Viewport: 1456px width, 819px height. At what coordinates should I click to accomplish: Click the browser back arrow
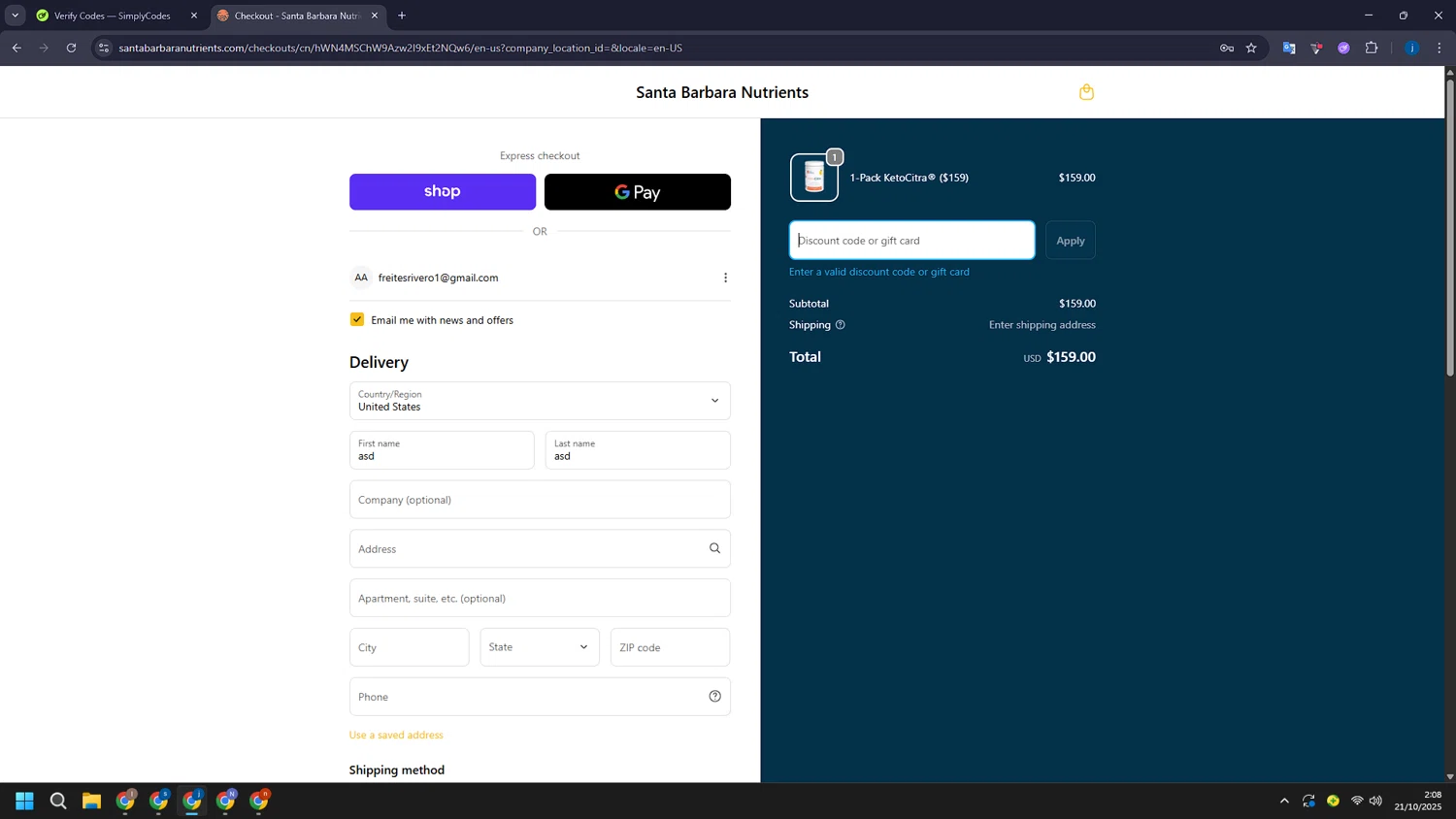pos(17,48)
